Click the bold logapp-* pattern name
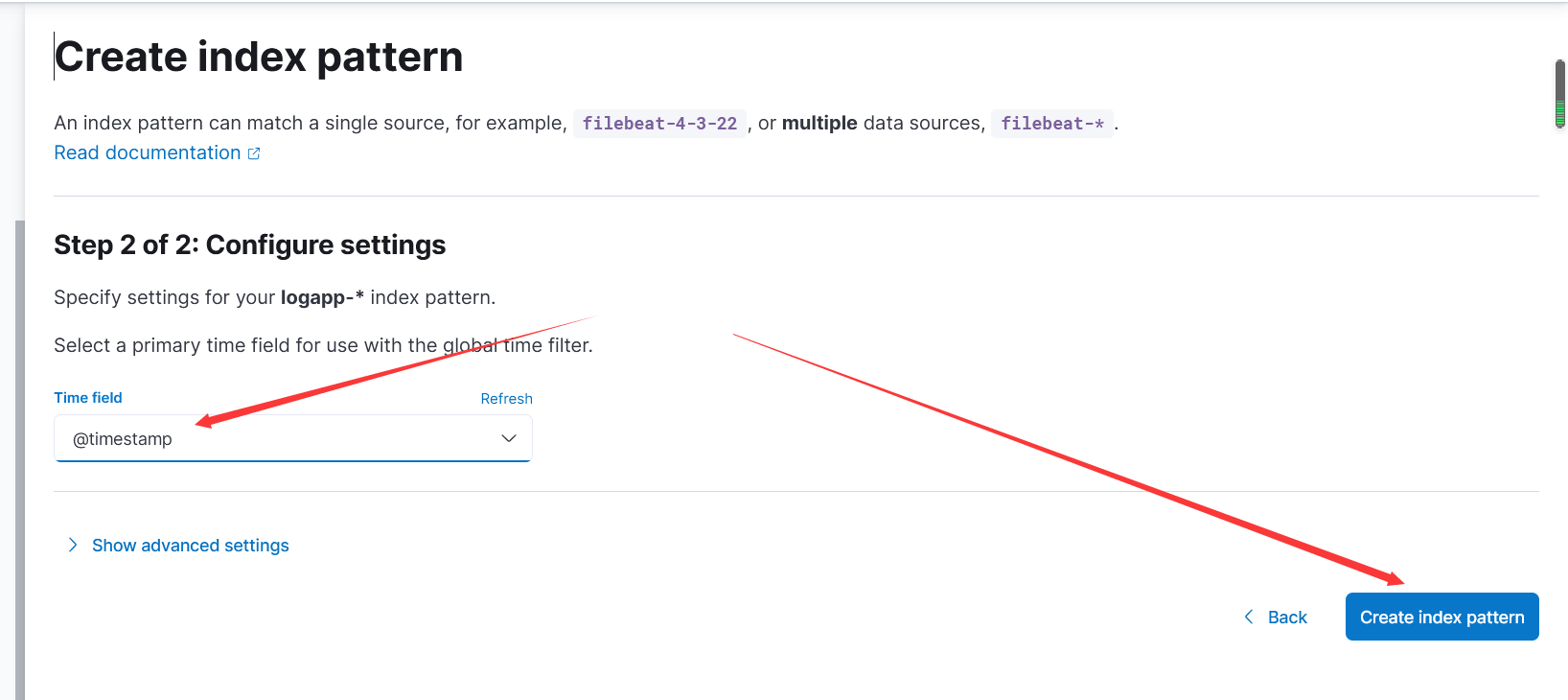The image size is (1568, 700). [x=322, y=298]
